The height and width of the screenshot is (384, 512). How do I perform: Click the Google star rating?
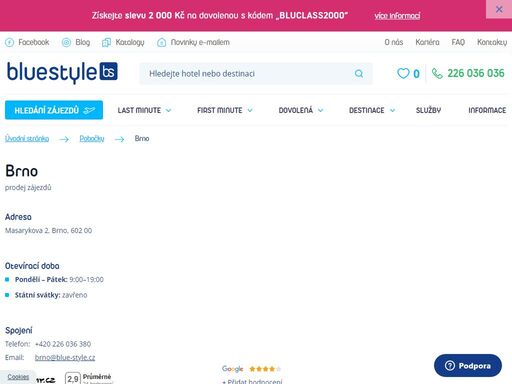click(x=265, y=369)
